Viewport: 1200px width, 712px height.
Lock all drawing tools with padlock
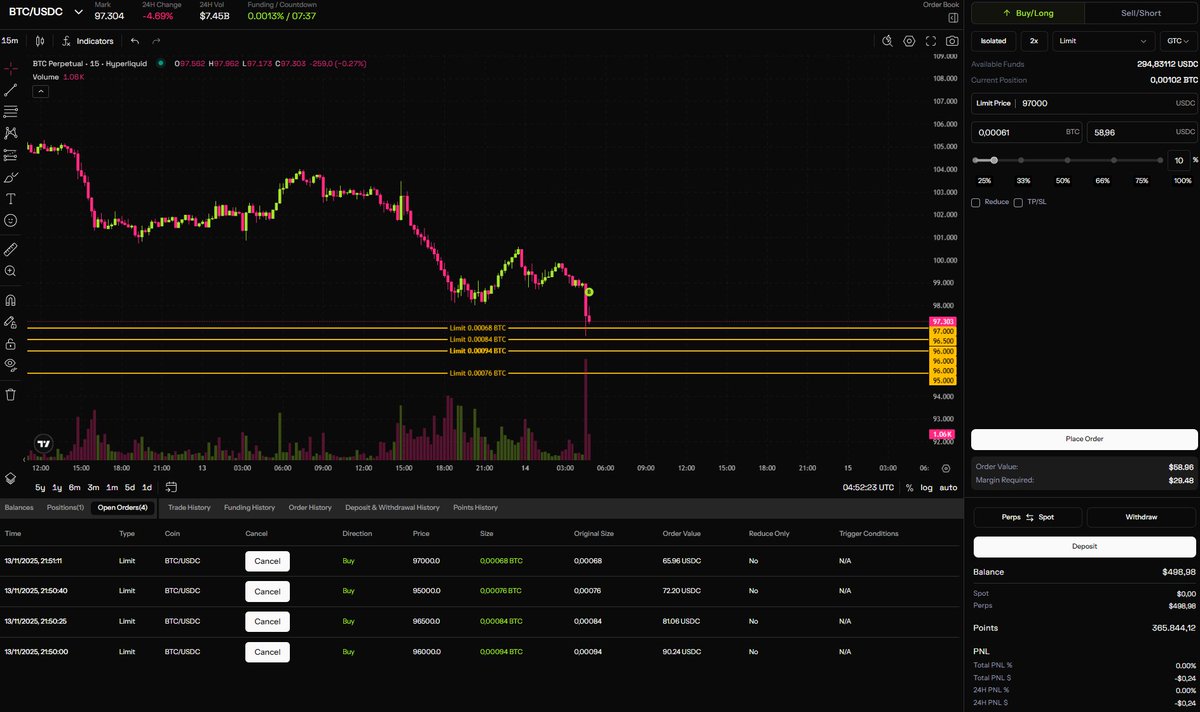pyautogui.click(x=10, y=343)
